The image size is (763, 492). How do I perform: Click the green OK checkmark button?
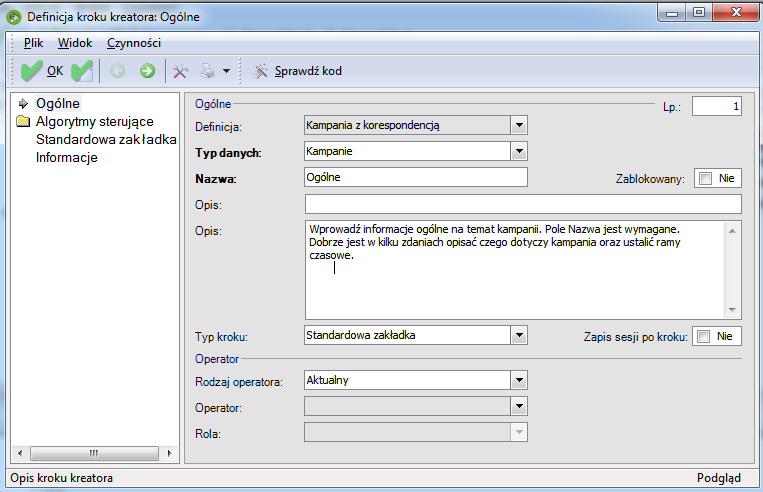pos(42,71)
